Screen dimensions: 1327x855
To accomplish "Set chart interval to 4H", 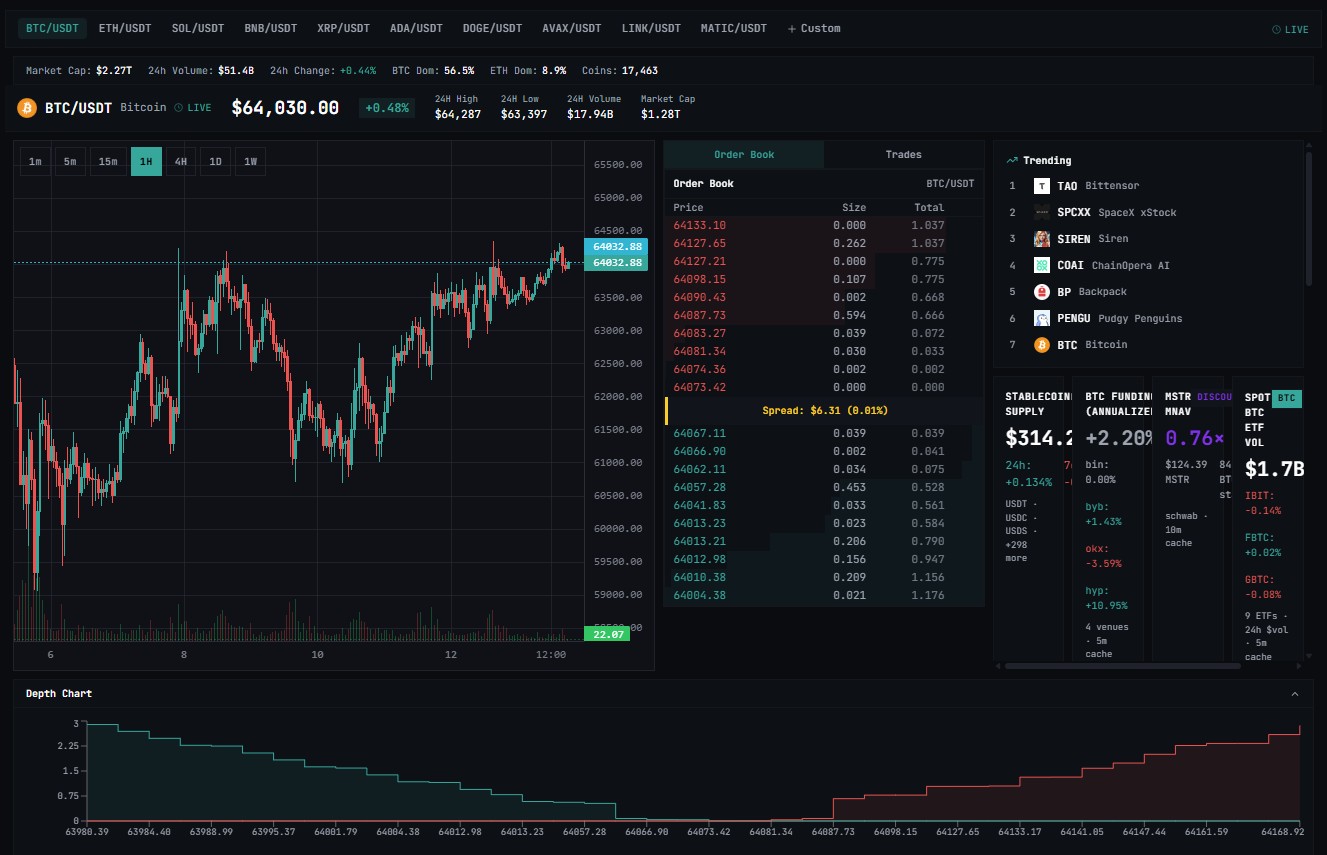I will click(181, 161).
